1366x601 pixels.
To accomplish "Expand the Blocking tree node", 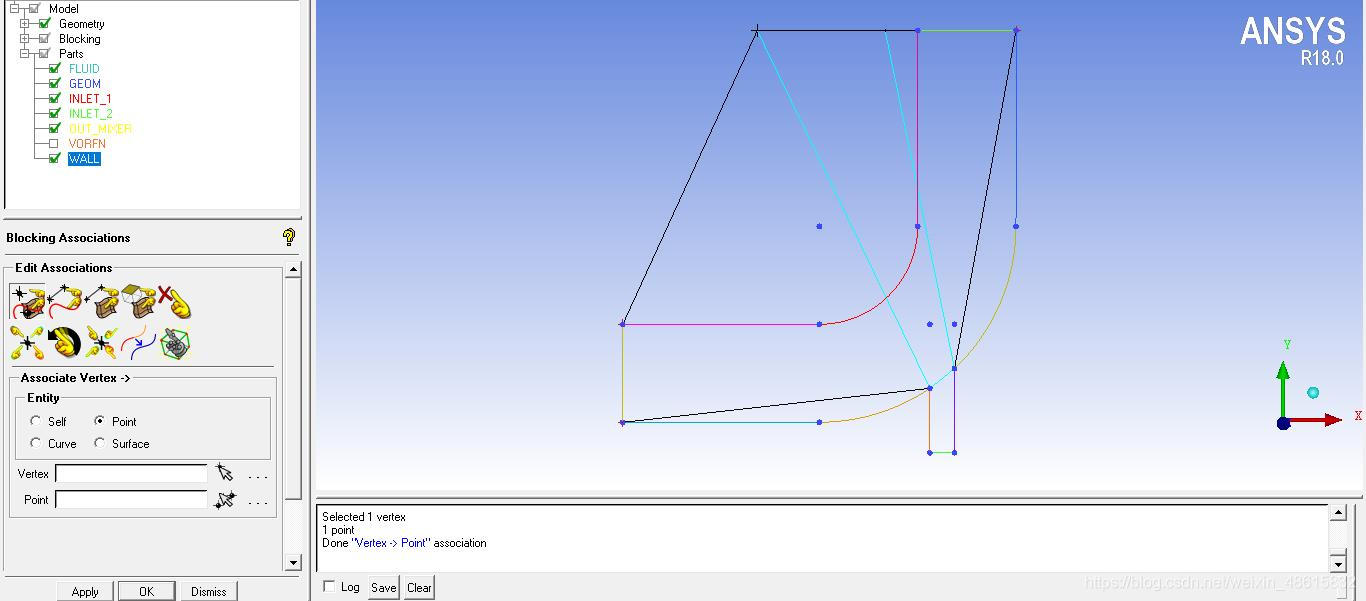I will (25, 39).
